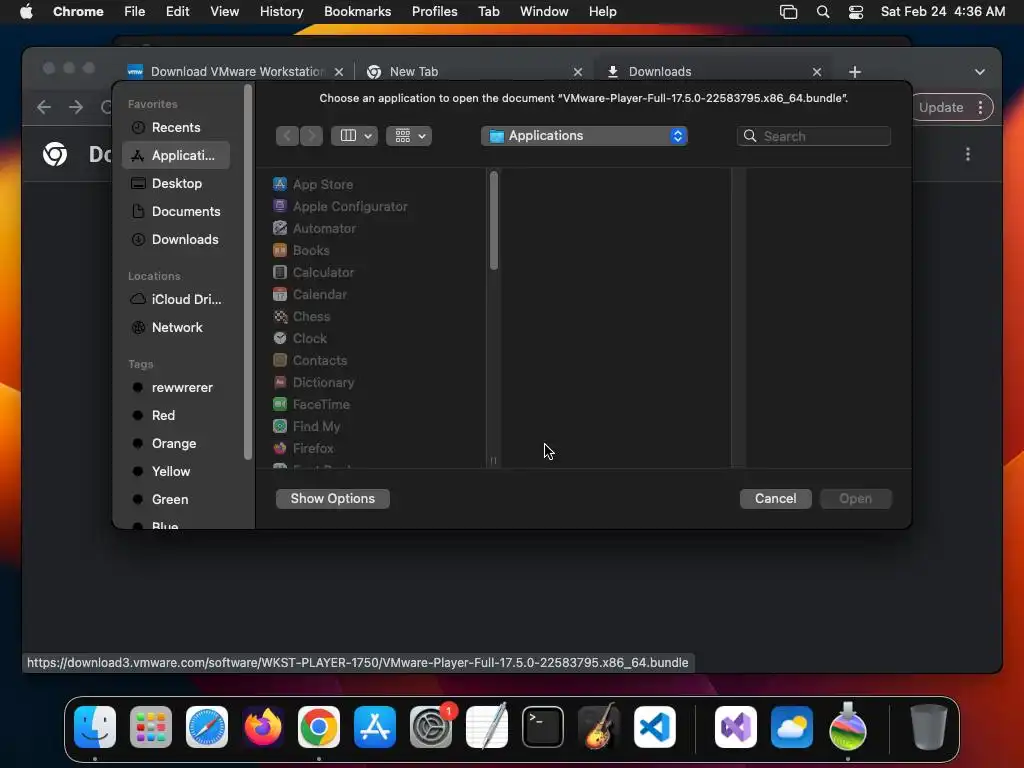This screenshot has height=768, width=1024.
Task: Open Downloads page three-dot menu
Action: pos(968,154)
